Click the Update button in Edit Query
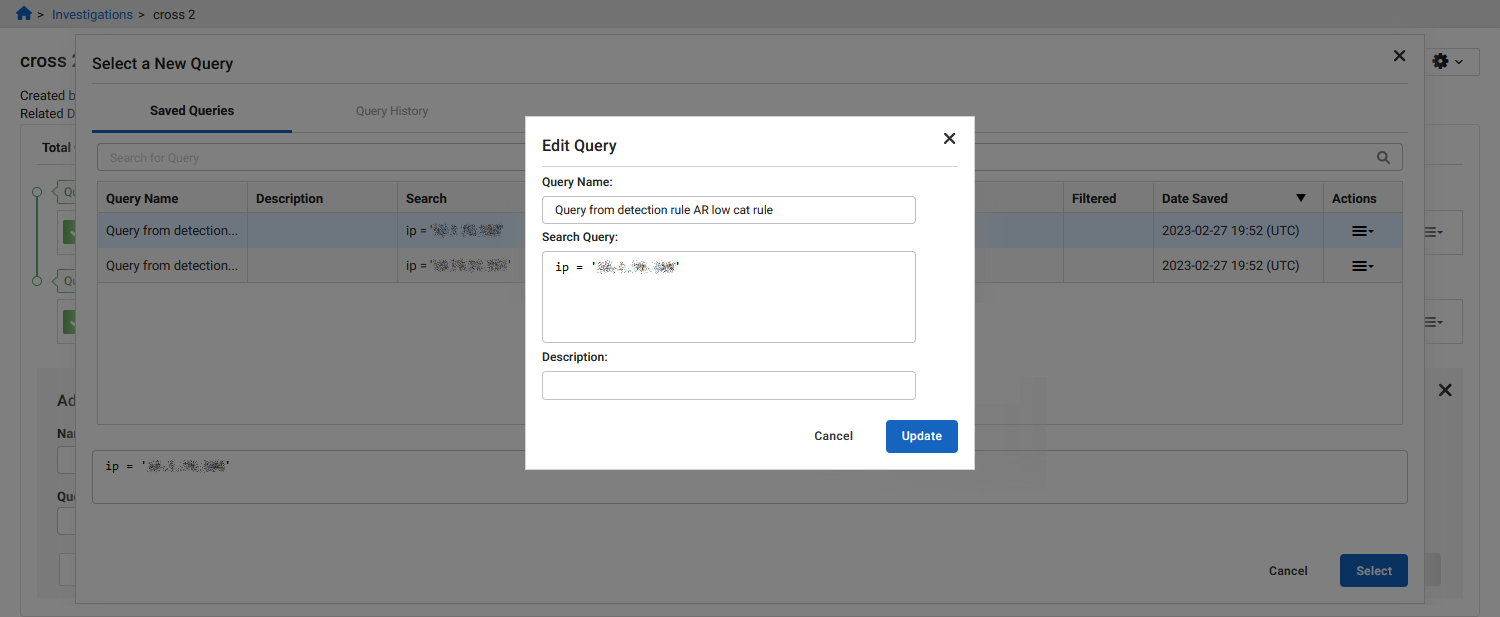This screenshot has height=617, width=1500. [x=921, y=436]
